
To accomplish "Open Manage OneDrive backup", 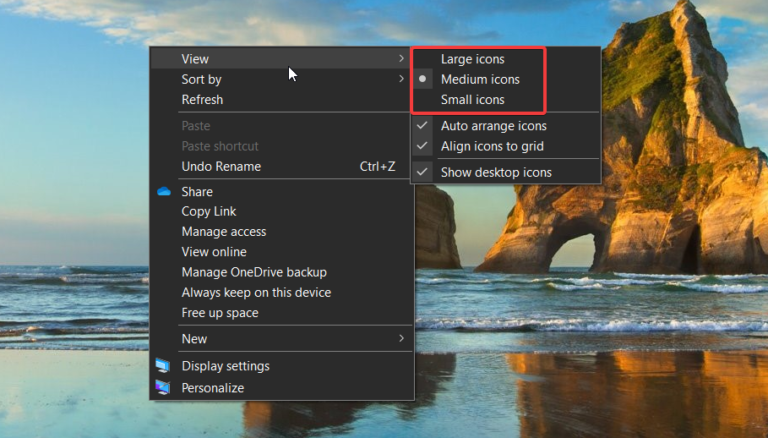I will tap(253, 272).
